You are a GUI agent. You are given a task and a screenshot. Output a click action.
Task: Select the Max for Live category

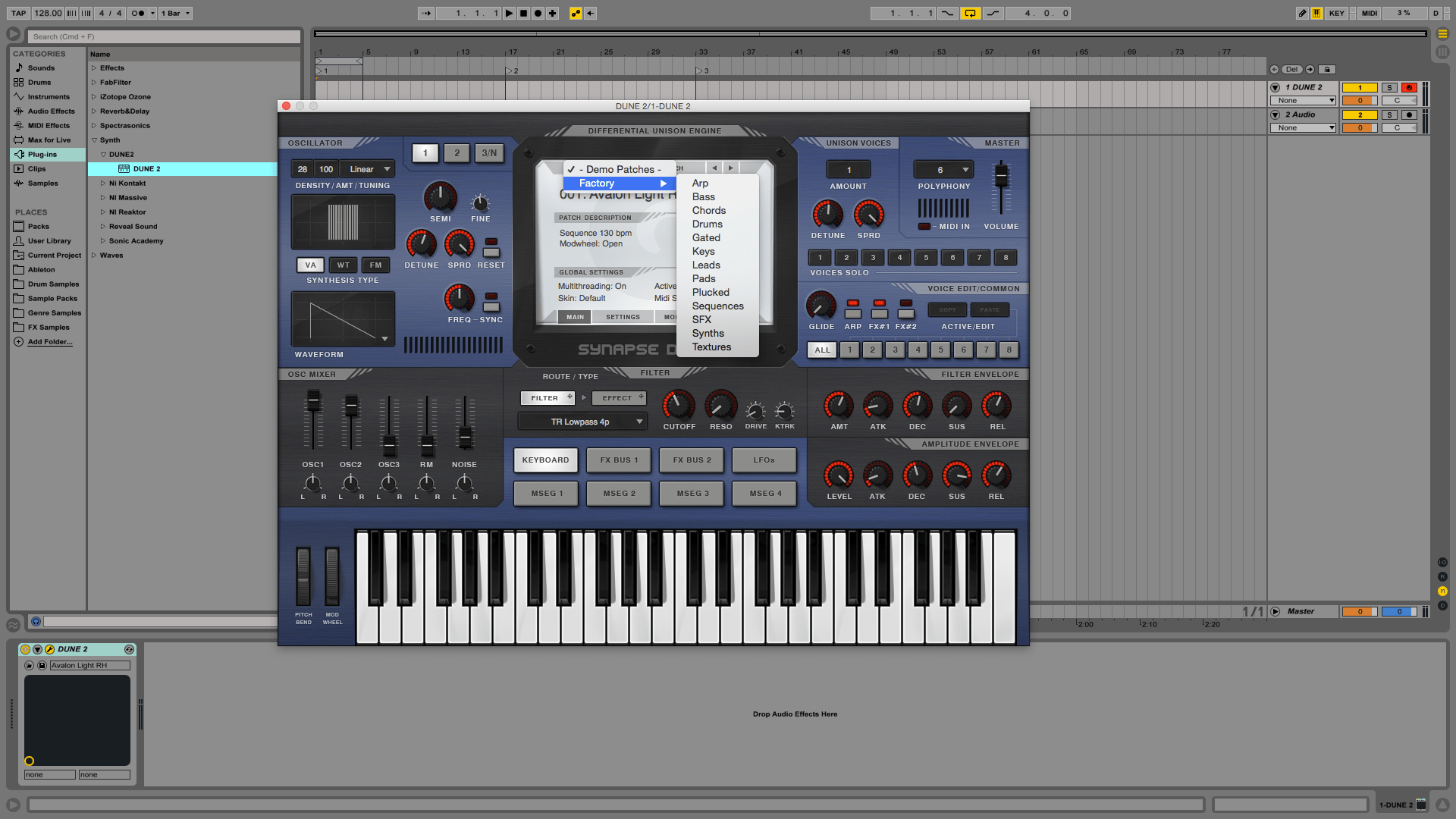tap(49, 140)
